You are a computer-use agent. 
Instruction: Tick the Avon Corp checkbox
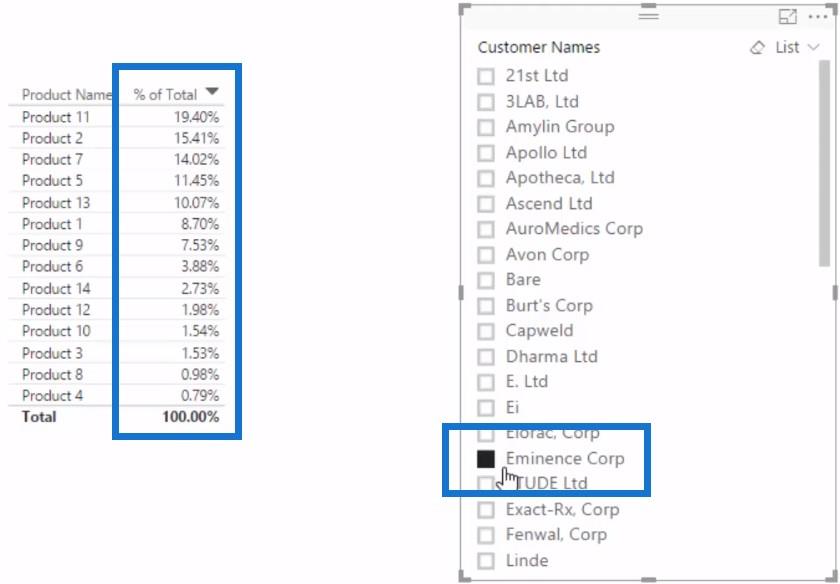coord(486,255)
